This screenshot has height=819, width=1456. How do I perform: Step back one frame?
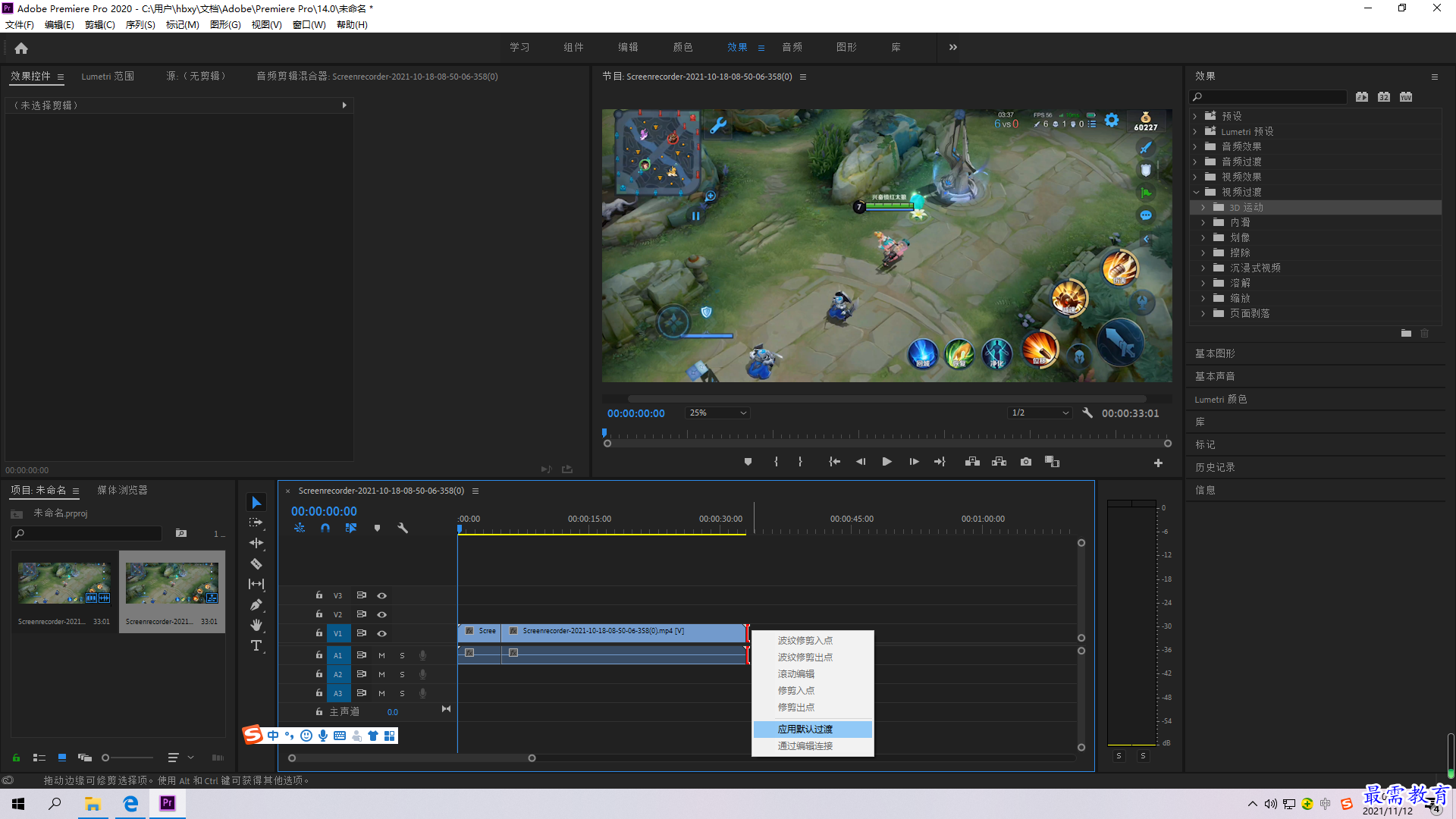tap(861, 462)
